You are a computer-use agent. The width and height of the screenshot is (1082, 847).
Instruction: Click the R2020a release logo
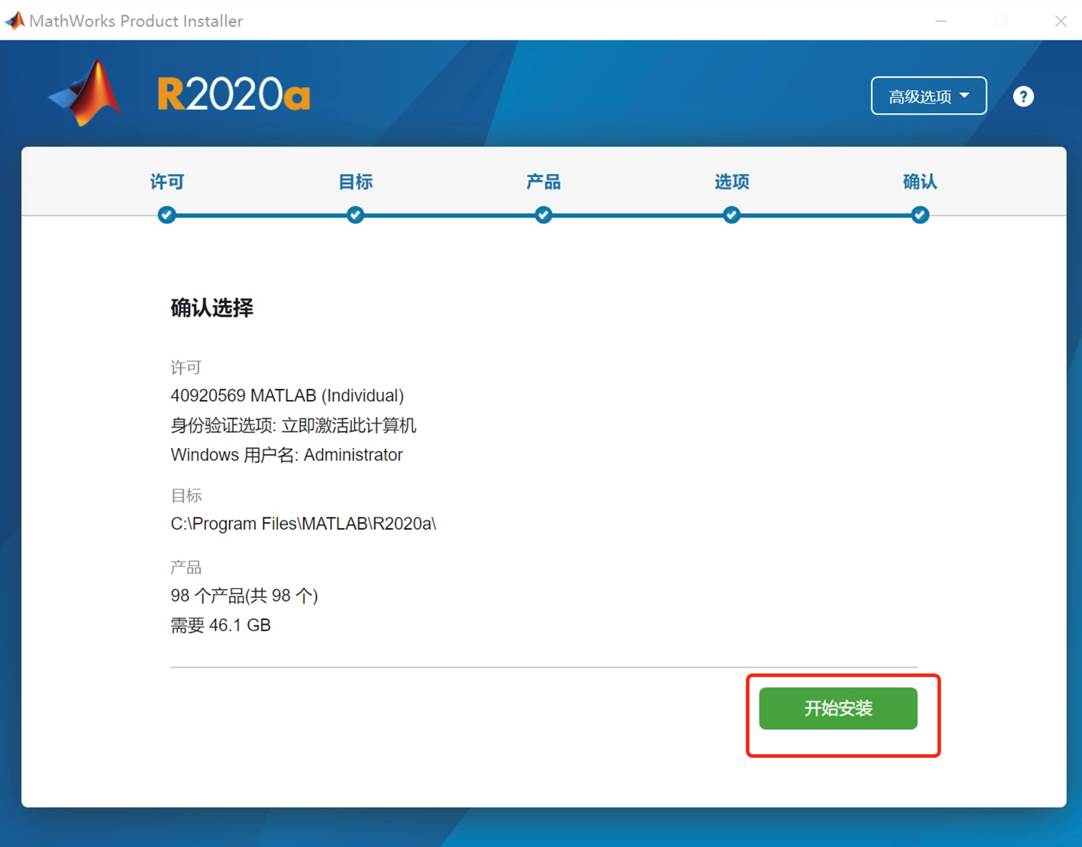[x=233, y=94]
